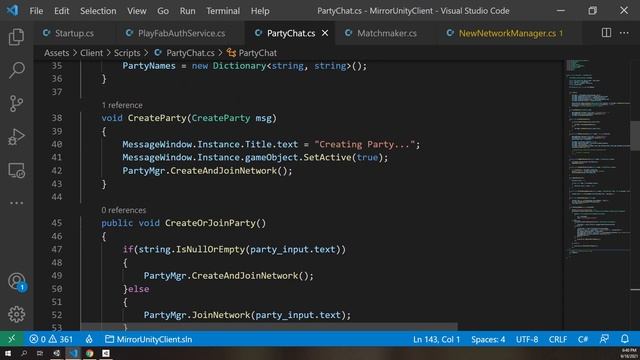
Task: Click 'SetActive' on line 41
Action: click(327, 158)
